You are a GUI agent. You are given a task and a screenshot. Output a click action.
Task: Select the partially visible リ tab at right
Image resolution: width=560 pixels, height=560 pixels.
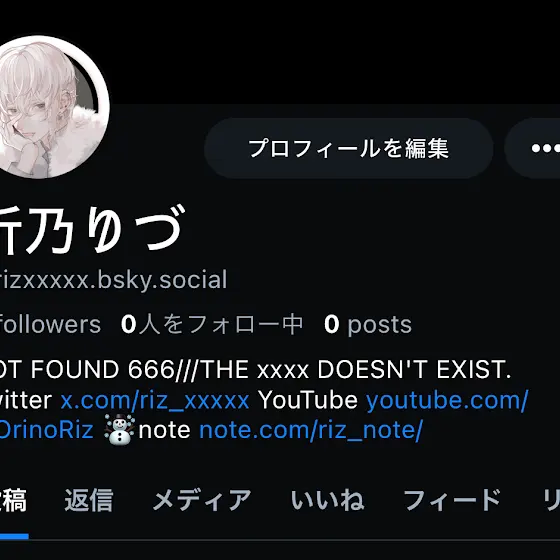pos(551,500)
